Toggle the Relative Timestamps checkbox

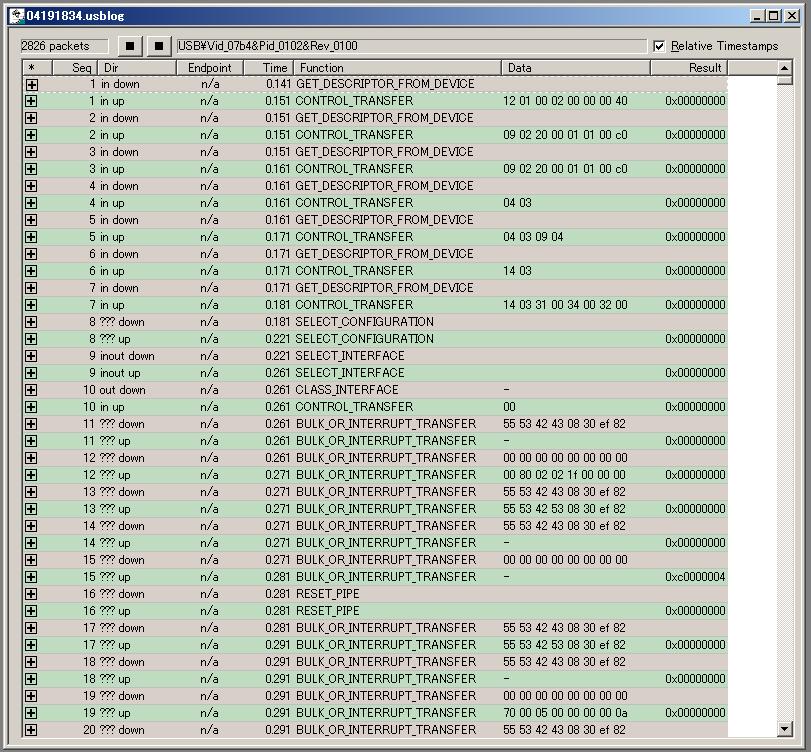[659, 46]
